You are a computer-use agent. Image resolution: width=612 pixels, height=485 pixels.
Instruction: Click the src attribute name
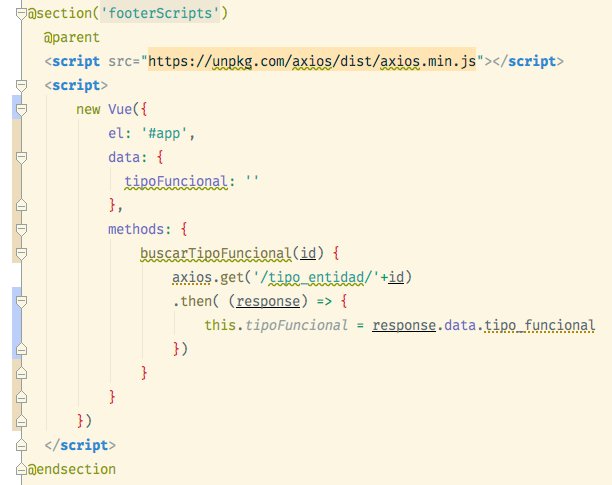tap(120, 62)
